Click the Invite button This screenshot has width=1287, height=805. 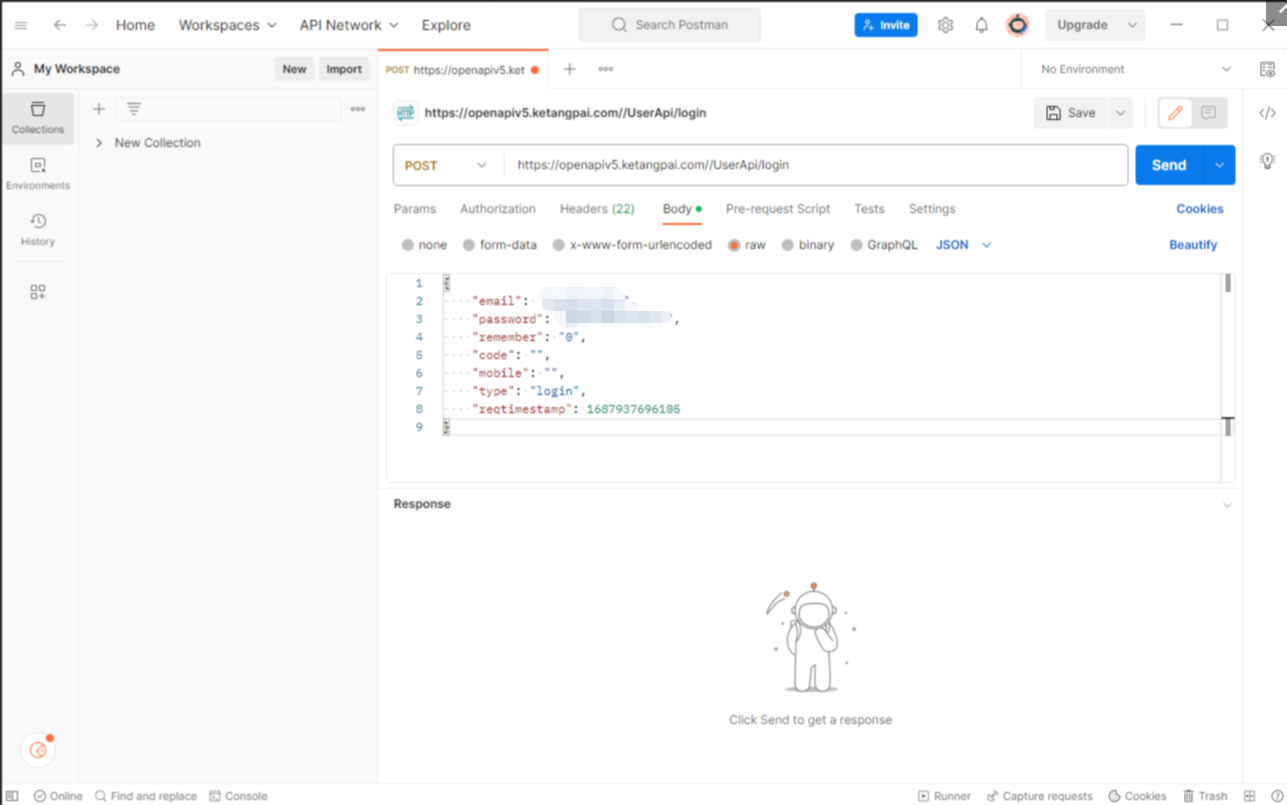(x=886, y=25)
